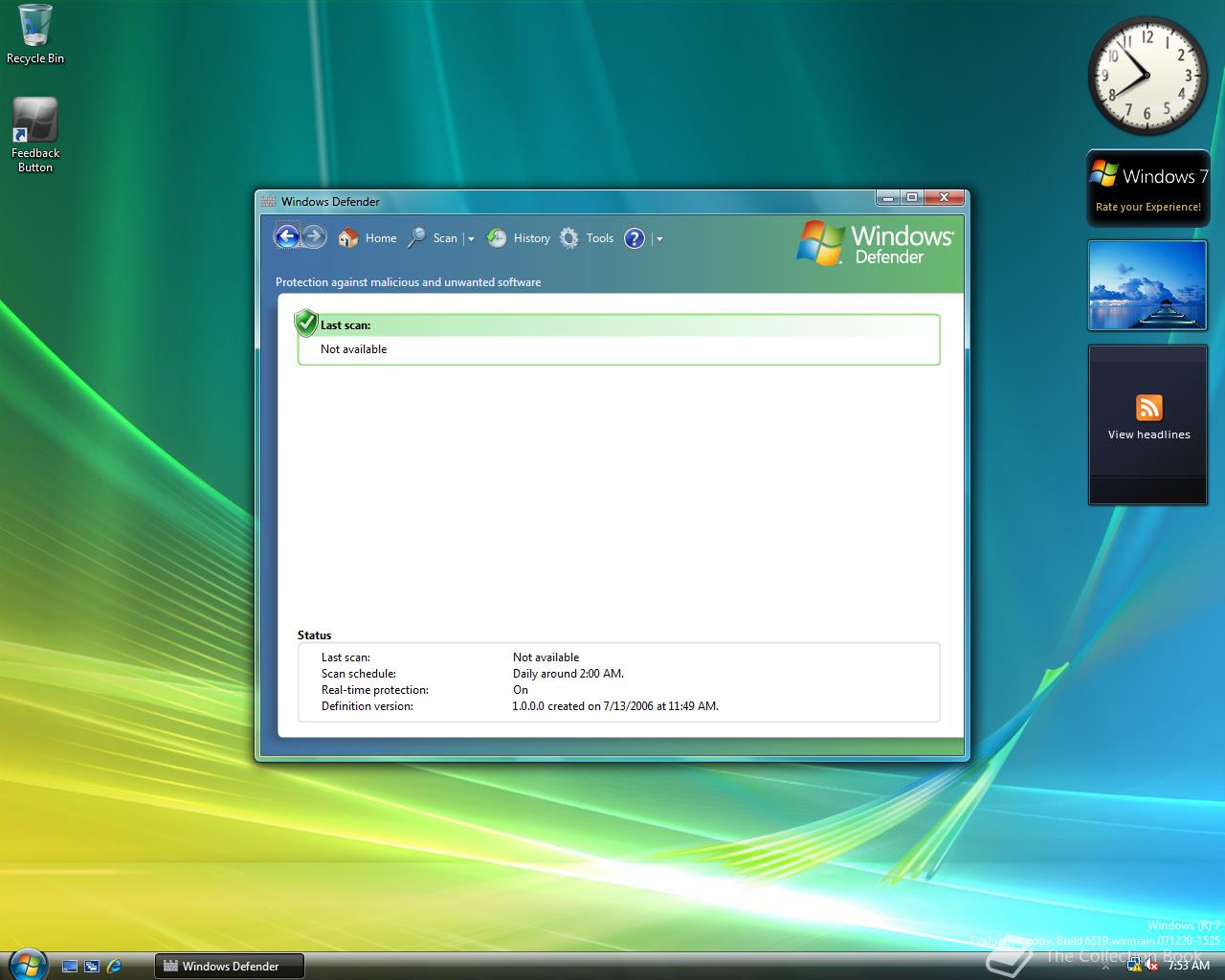The width and height of the screenshot is (1225, 980).
Task: Open the Recycle Bin desktop icon
Action: (x=35, y=34)
